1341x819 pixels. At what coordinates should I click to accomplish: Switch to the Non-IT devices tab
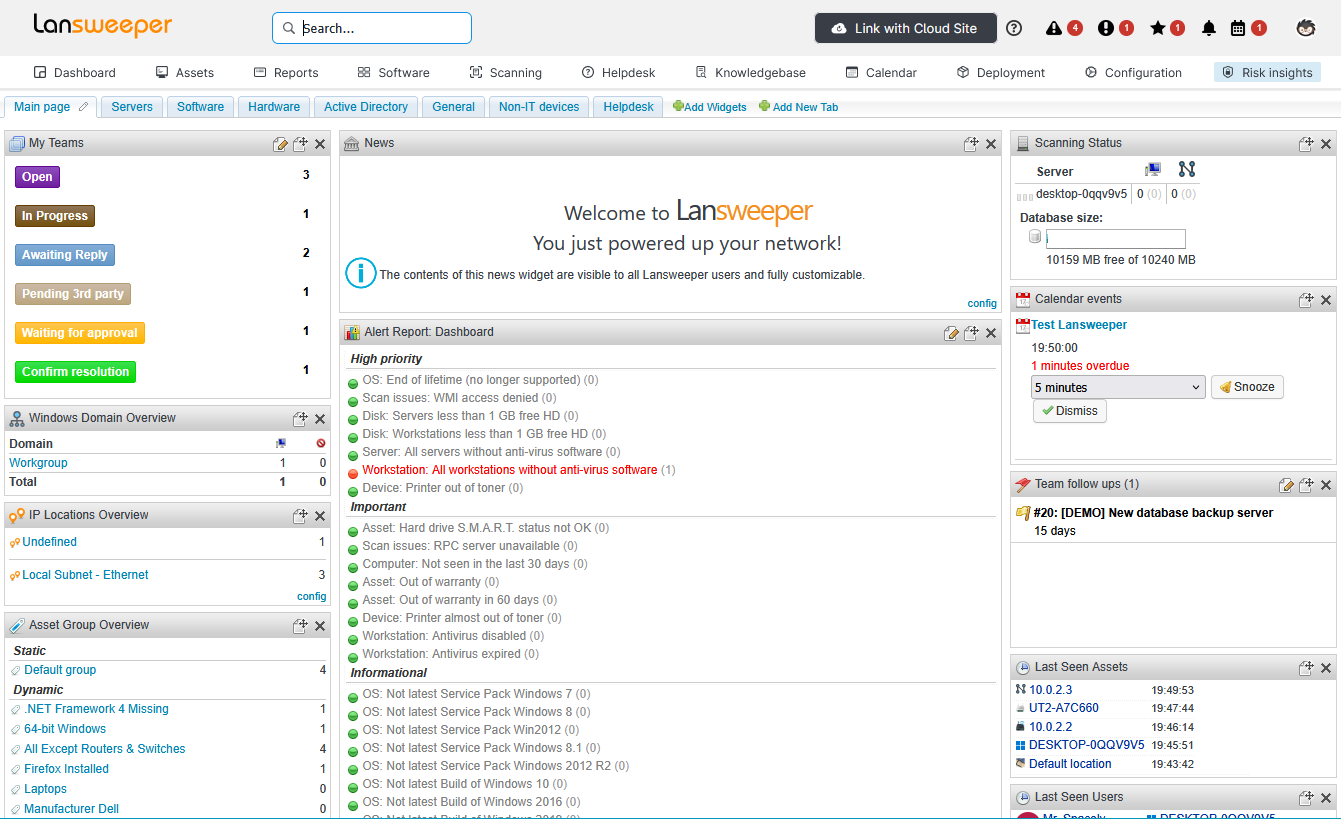coord(539,107)
